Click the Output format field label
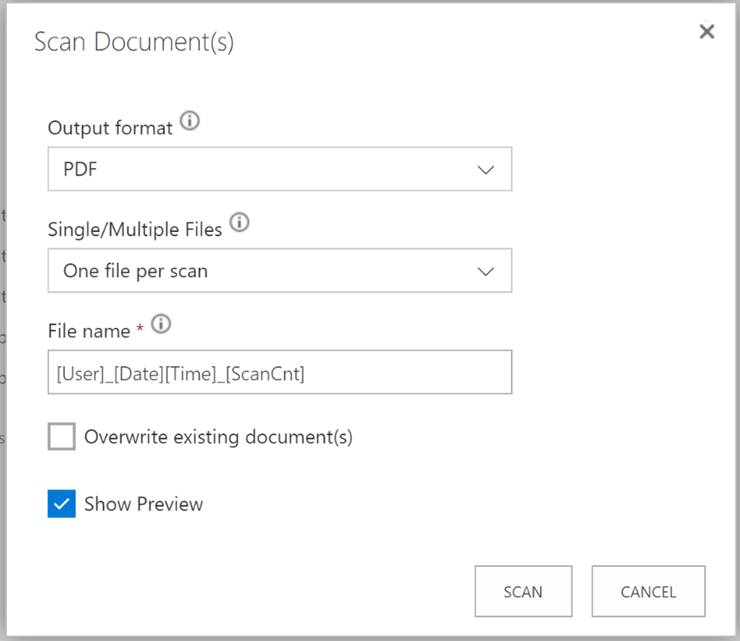This screenshot has height=641, width=740. click(110, 128)
